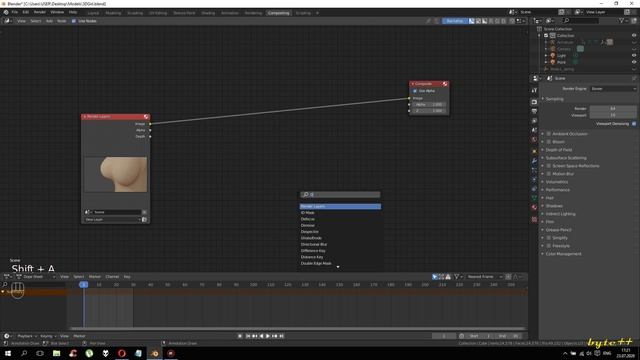Image resolution: width=640 pixels, height=360 pixels.
Task: Expand the Depth of Field panel
Action: (559, 150)
